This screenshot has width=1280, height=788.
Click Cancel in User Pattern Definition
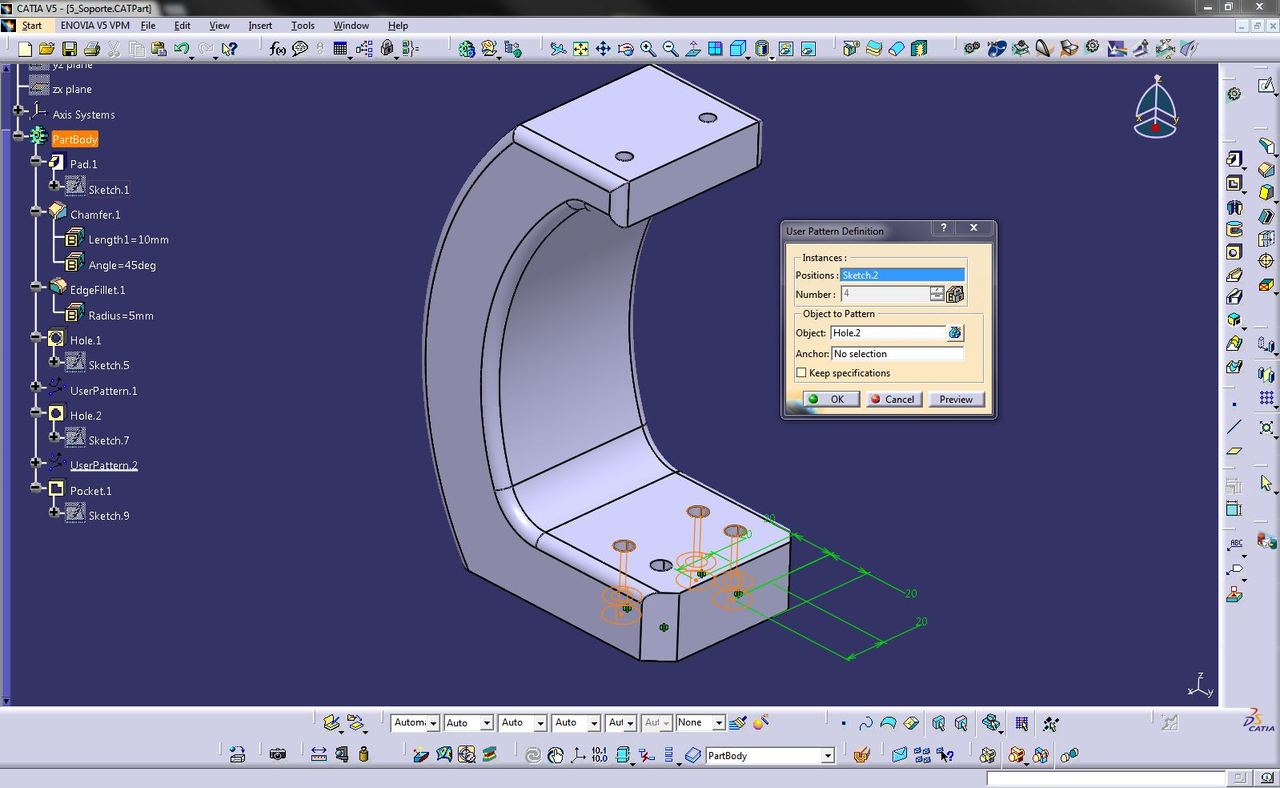(x=892, y=399)
